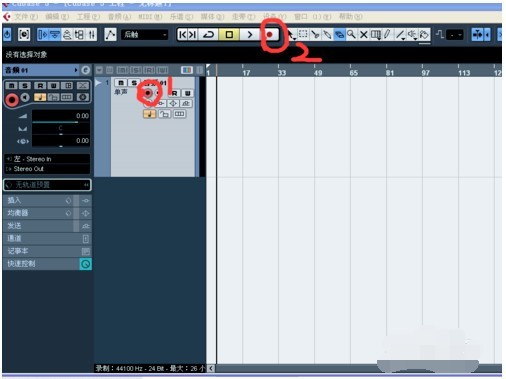Screen dimensions: 506x379
Task: Toggle Mute on track 1
Action: click(x=121, y=83)
